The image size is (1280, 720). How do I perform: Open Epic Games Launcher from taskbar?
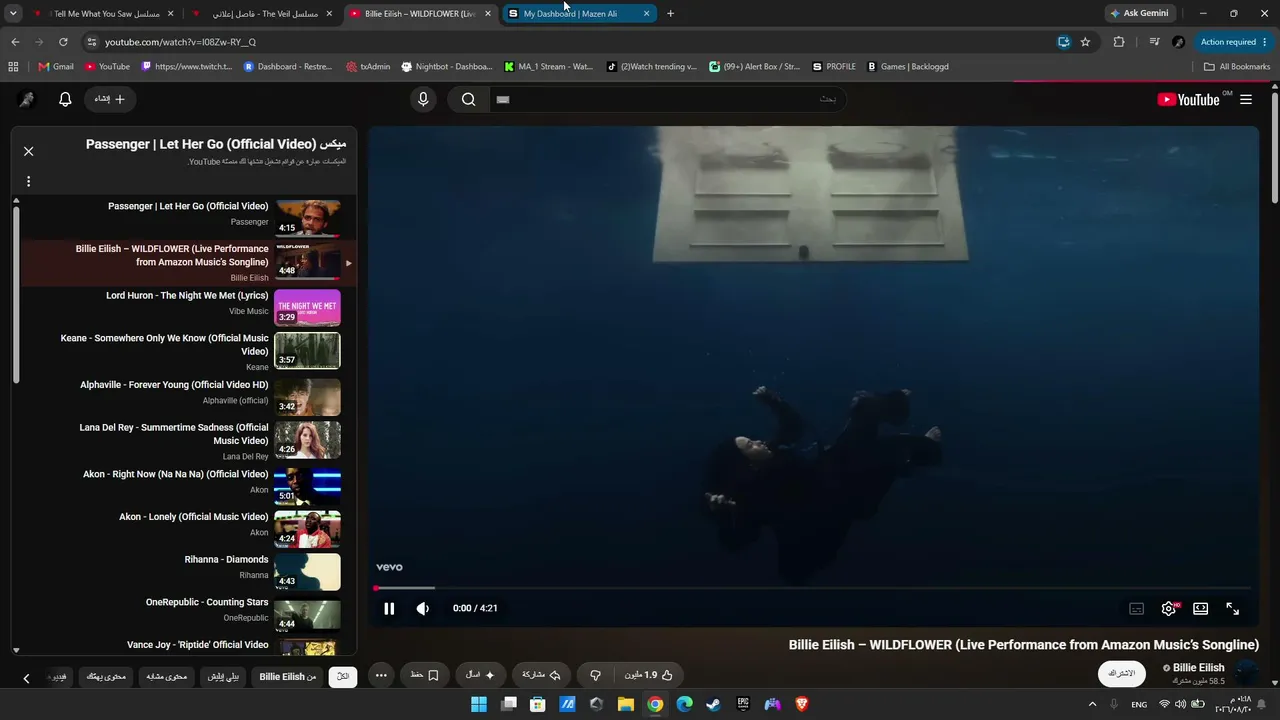[743, 704]
